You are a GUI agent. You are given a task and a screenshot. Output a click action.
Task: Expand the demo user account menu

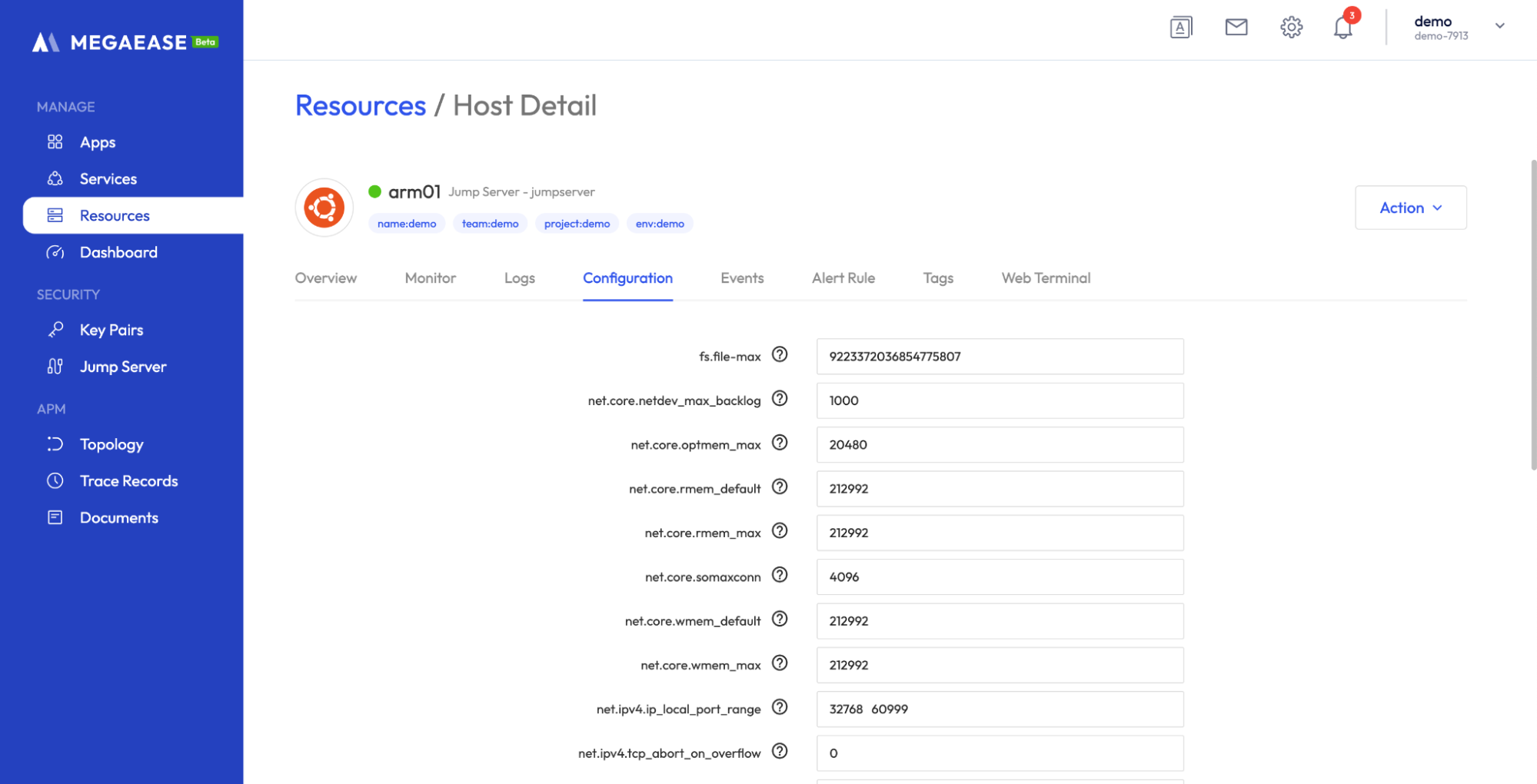pos(1499,26)
